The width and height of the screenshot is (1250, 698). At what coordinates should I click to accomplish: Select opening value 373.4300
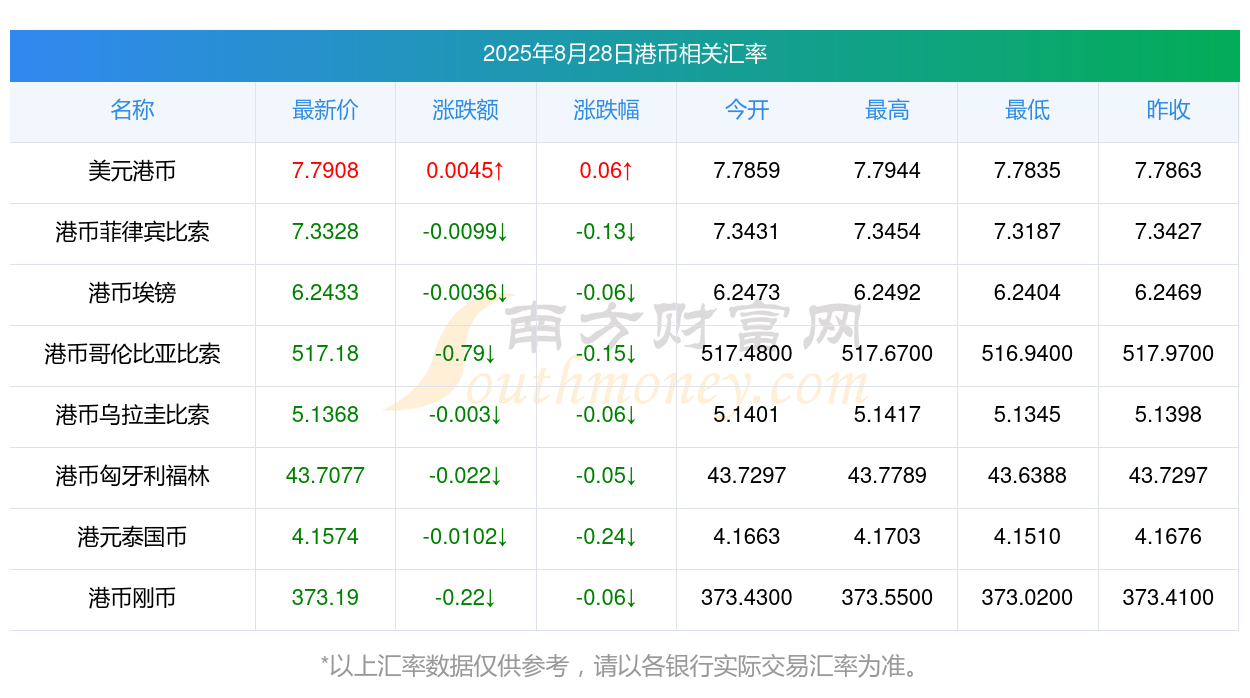747,598
